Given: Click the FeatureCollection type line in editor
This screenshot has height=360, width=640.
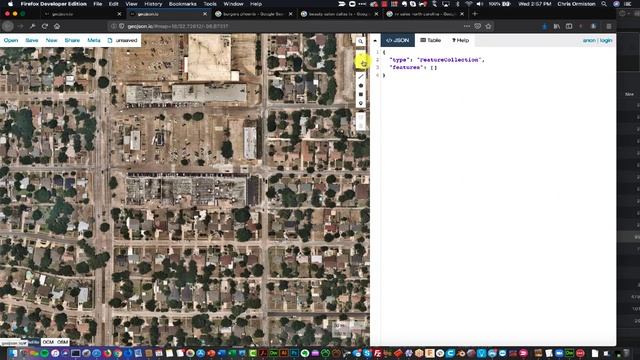Looking at the screenshot, I should pyautogui.click(x=437, y=60).
